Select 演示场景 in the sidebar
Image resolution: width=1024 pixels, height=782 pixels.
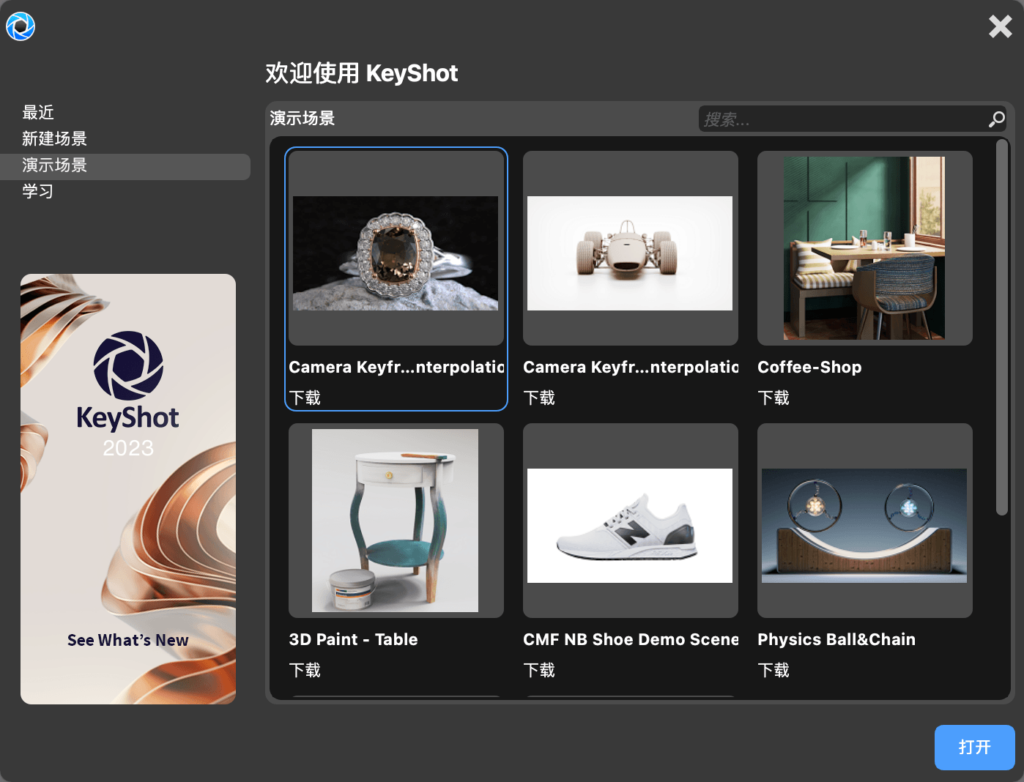coord(125,166)
